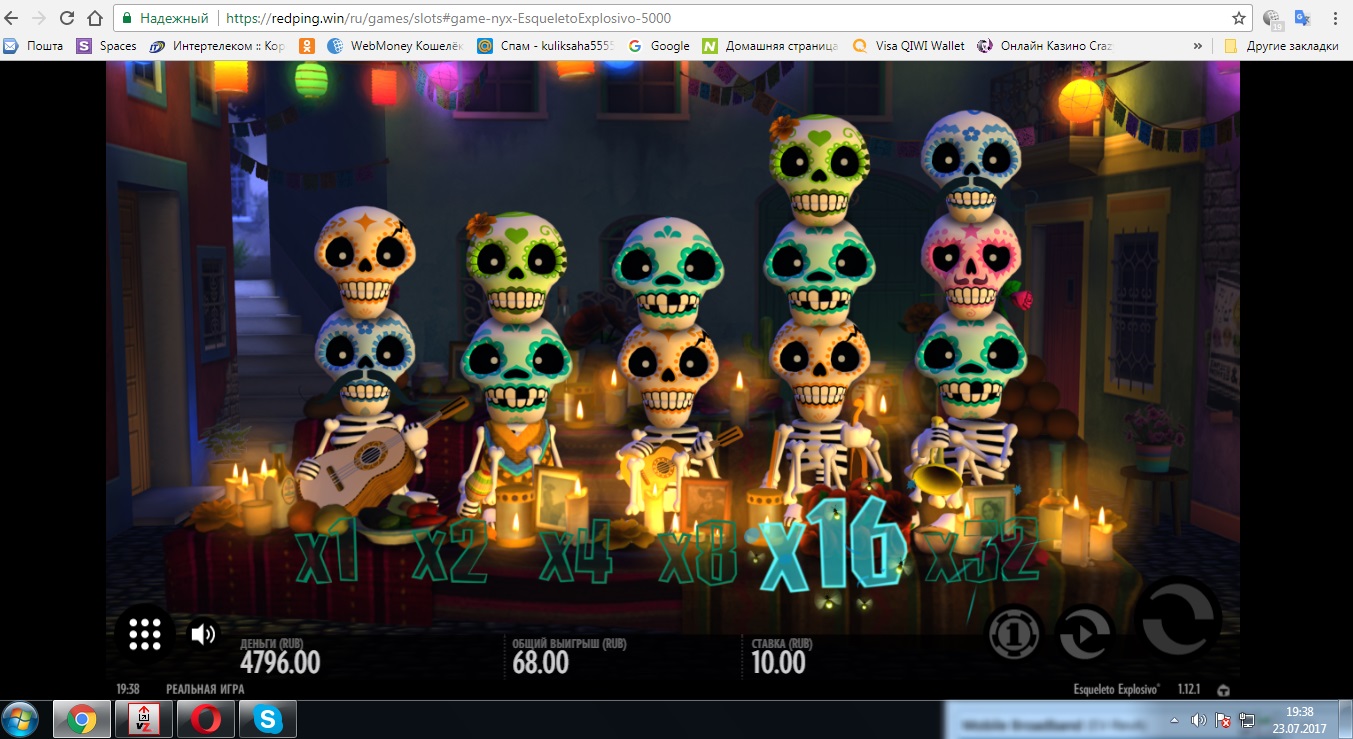Viewport: 1353px width, 739px height.
Task: Open system volume tray icon
Action: 1198,720
